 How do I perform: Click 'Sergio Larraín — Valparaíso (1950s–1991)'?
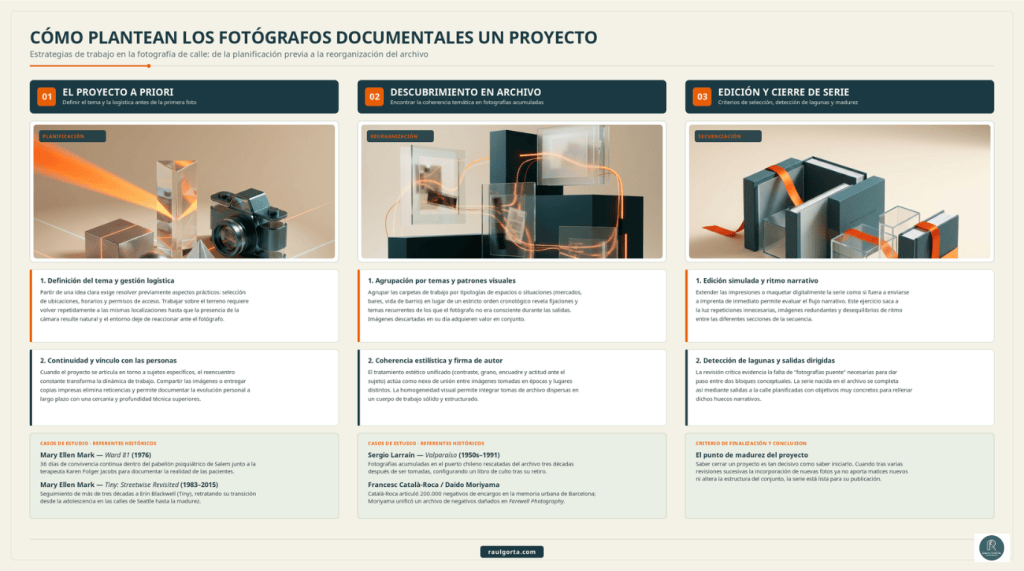pos(434,455)
